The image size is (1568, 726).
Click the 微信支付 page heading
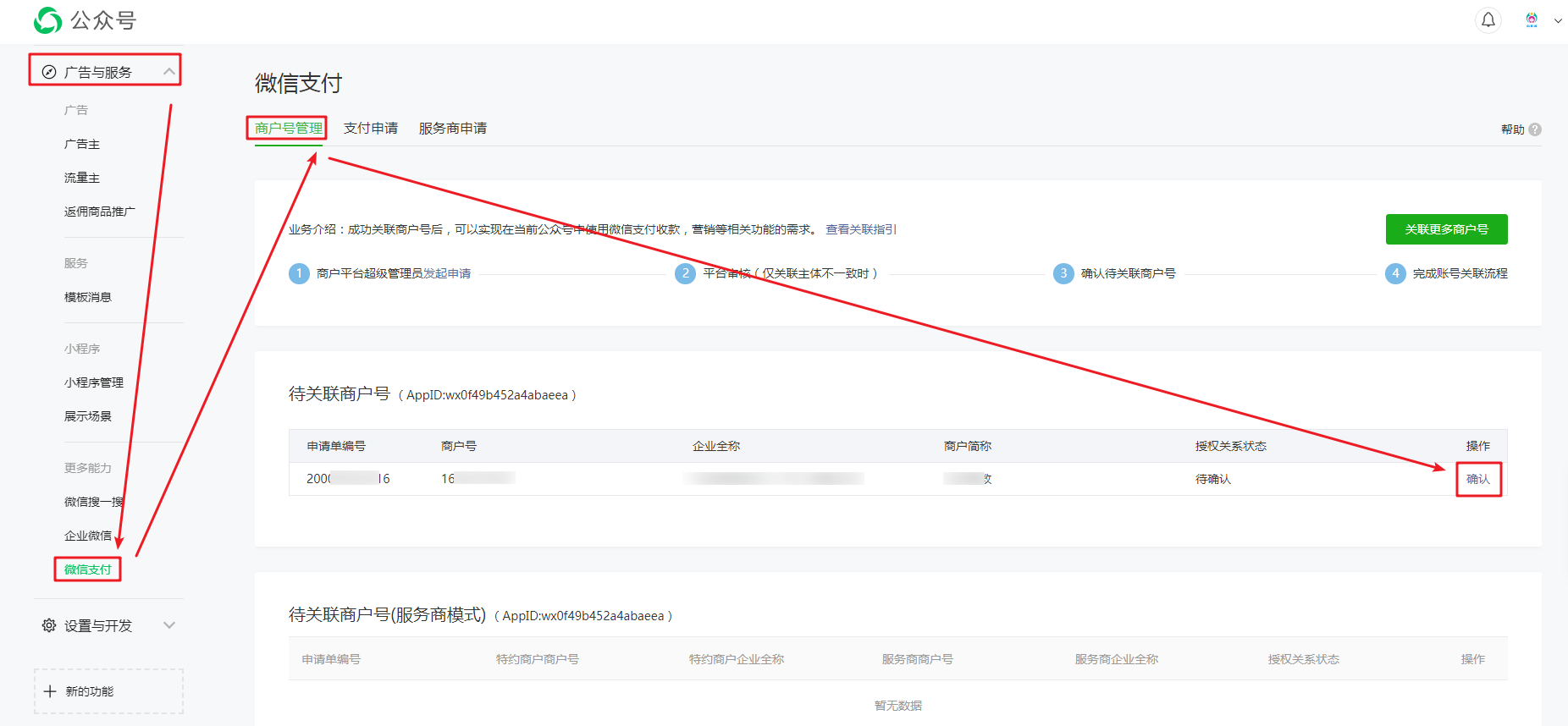(298, 83)
